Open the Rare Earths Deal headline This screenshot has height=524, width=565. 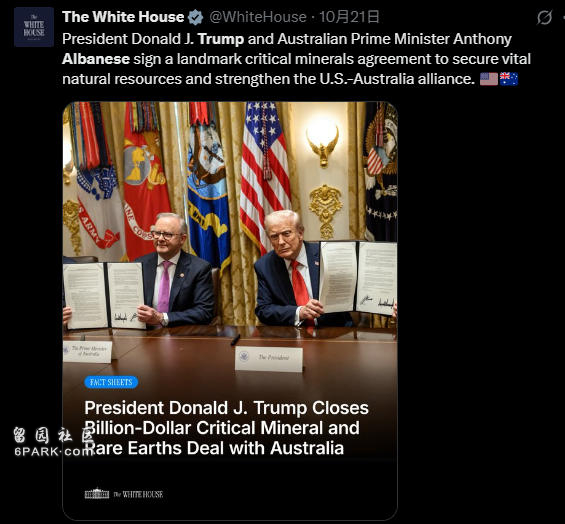tap(226, 428)
